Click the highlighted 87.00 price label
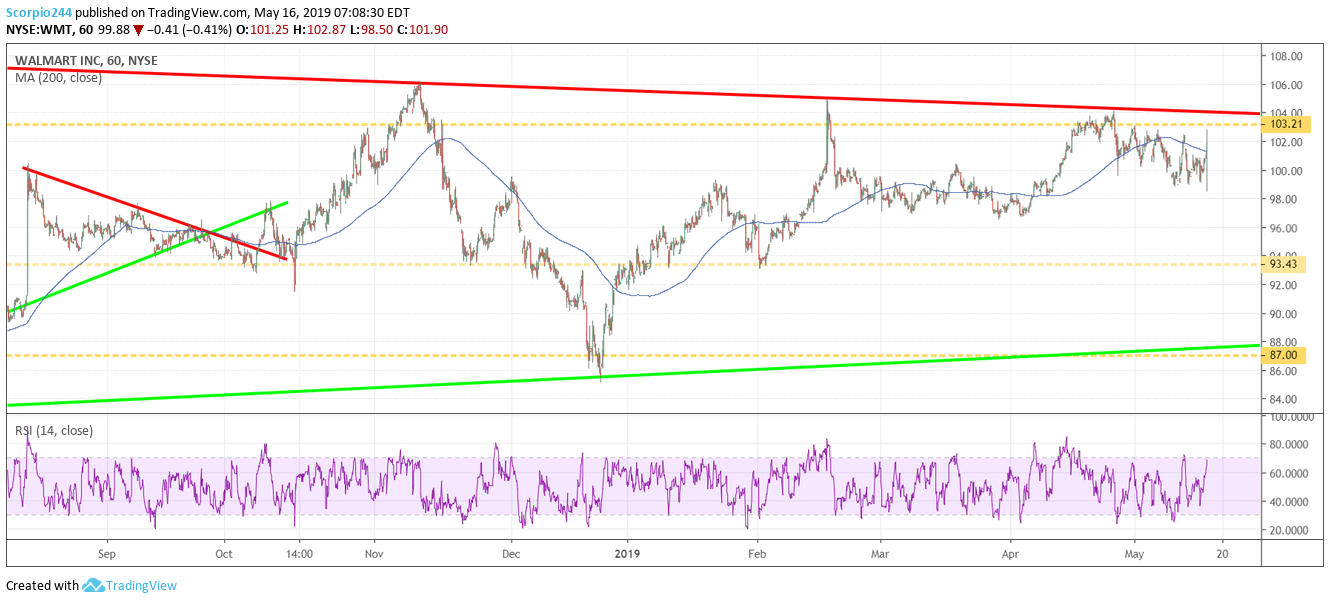Screen dimensions: 1330x603 1284,355
